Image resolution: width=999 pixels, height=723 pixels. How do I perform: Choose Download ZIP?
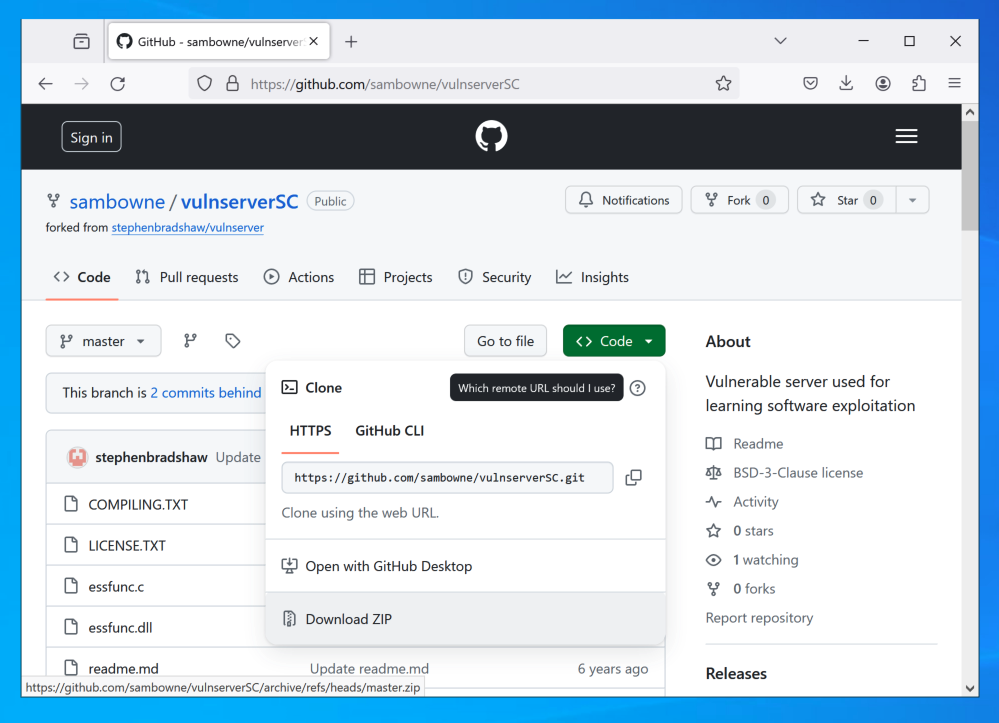[x=466, y=619]
